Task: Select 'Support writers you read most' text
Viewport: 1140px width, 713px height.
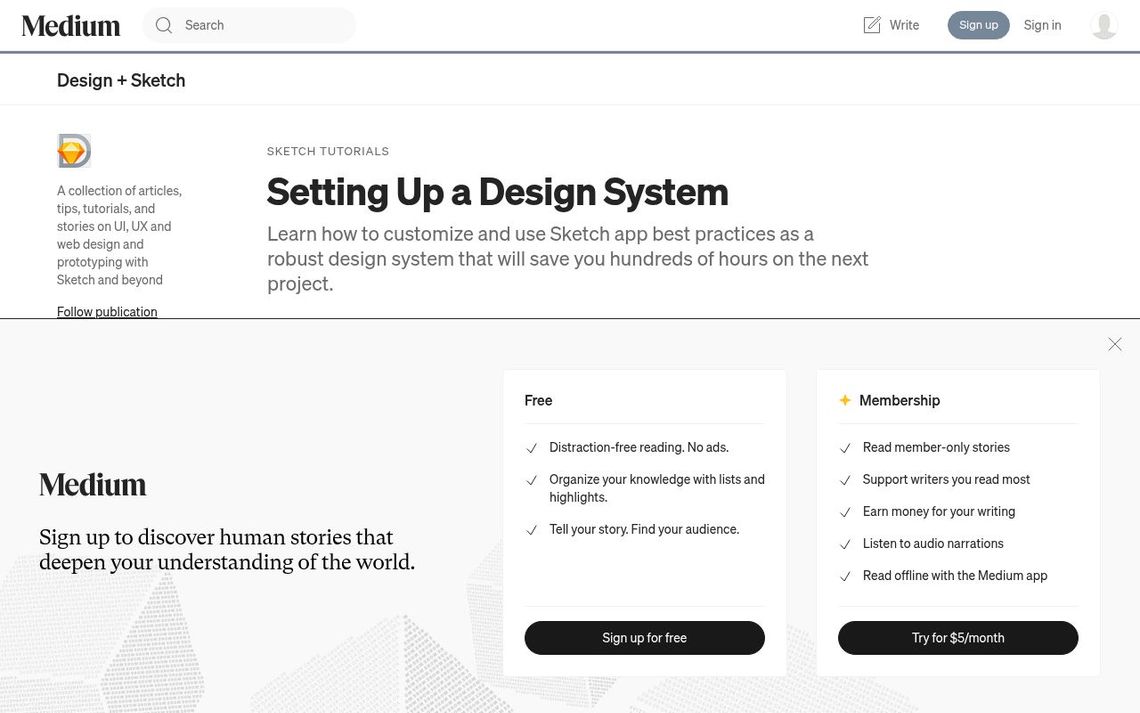Action: tap(946, 479)
